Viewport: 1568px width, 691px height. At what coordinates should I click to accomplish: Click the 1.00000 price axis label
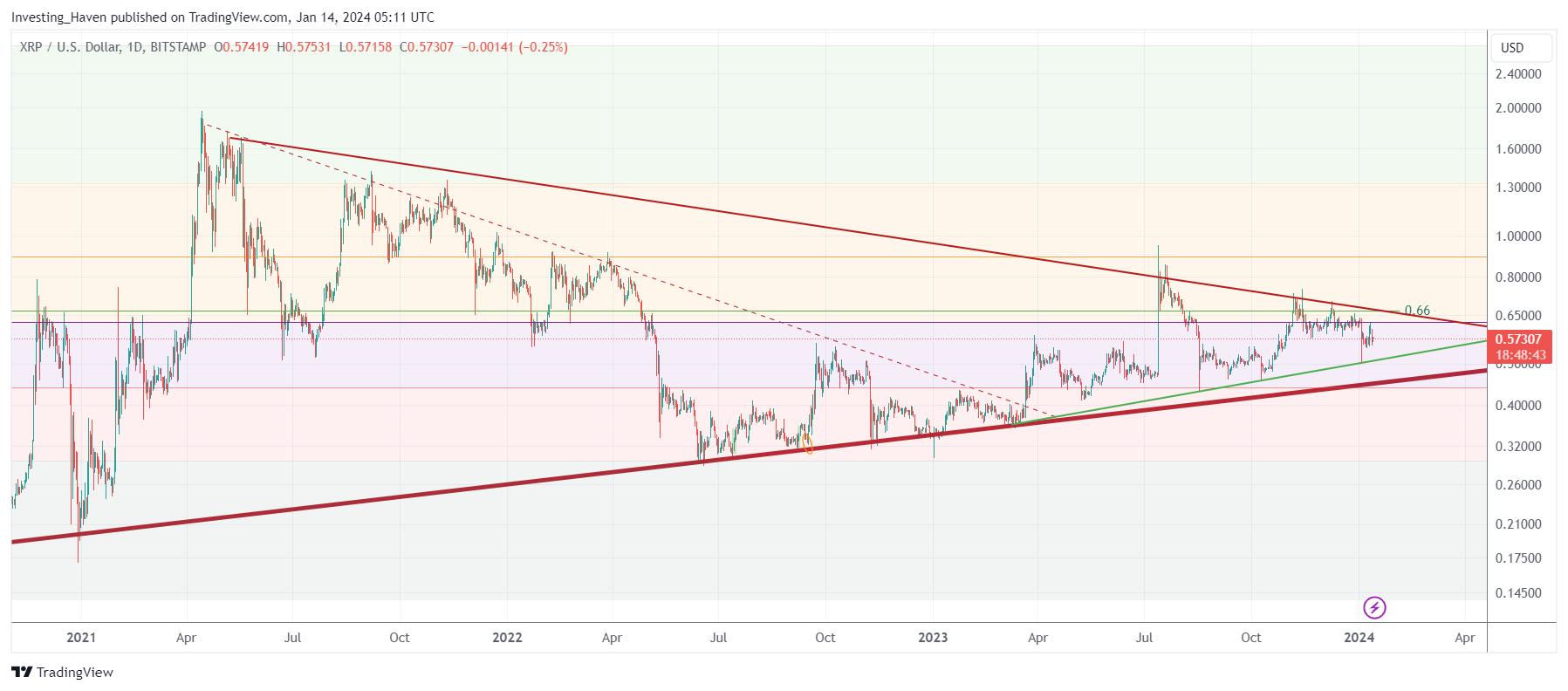coord(1518,236)
